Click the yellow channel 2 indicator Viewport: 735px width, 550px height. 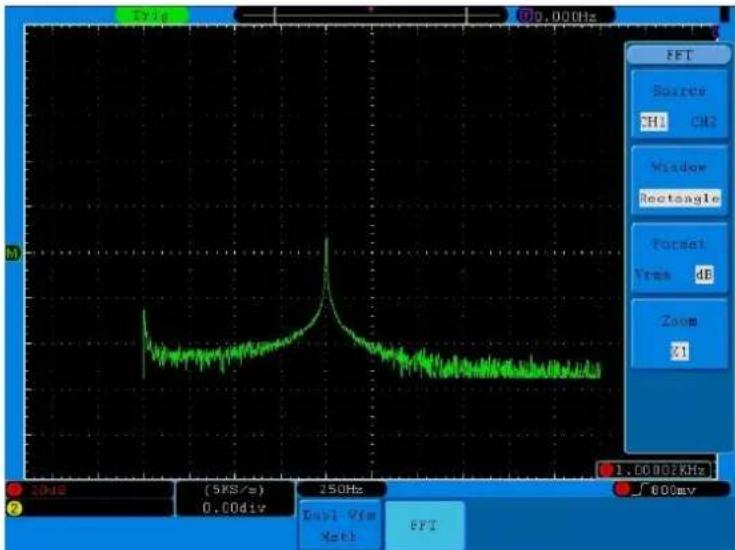click(14, 508)
